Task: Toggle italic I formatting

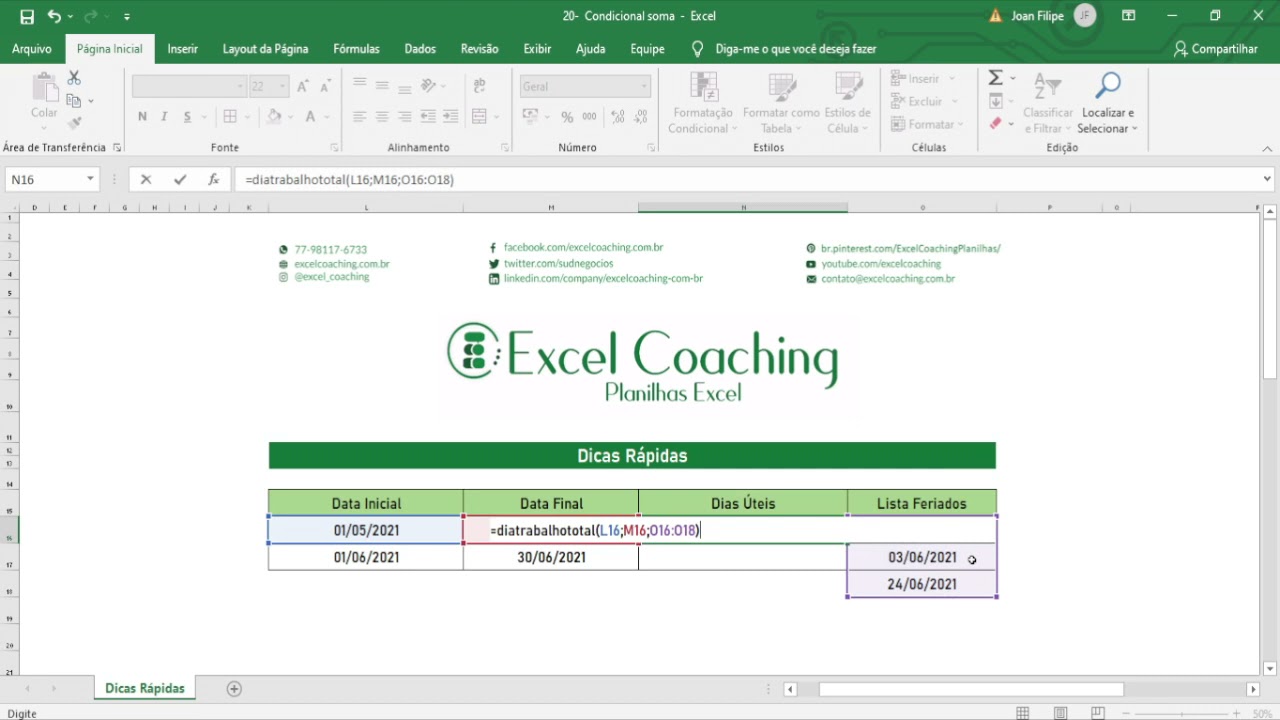Action: (x=164, y=117)
